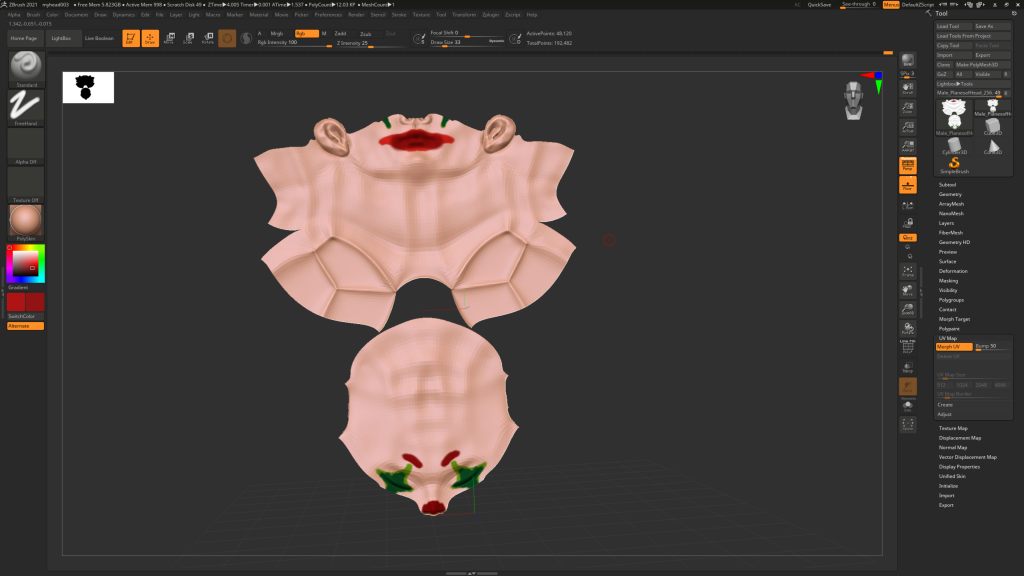Expand the Deformation section
The width and height of the screenshot is (1024, 576).
(x=953, y=271)
